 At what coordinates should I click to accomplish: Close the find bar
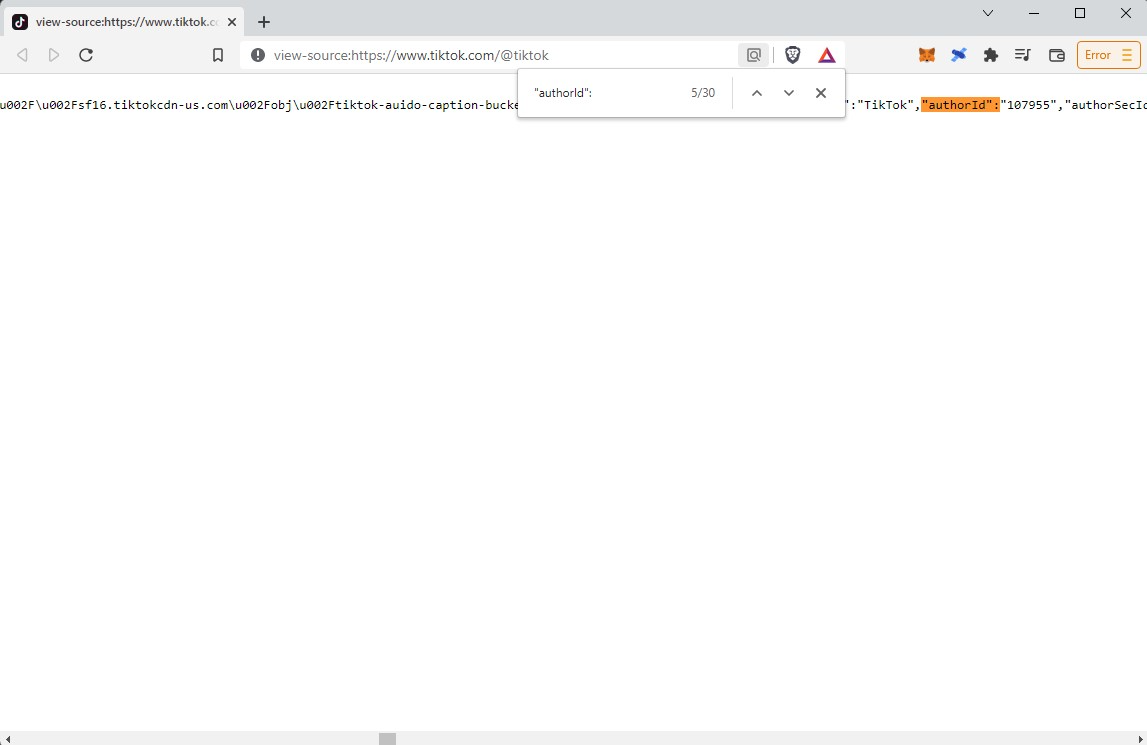821,93
